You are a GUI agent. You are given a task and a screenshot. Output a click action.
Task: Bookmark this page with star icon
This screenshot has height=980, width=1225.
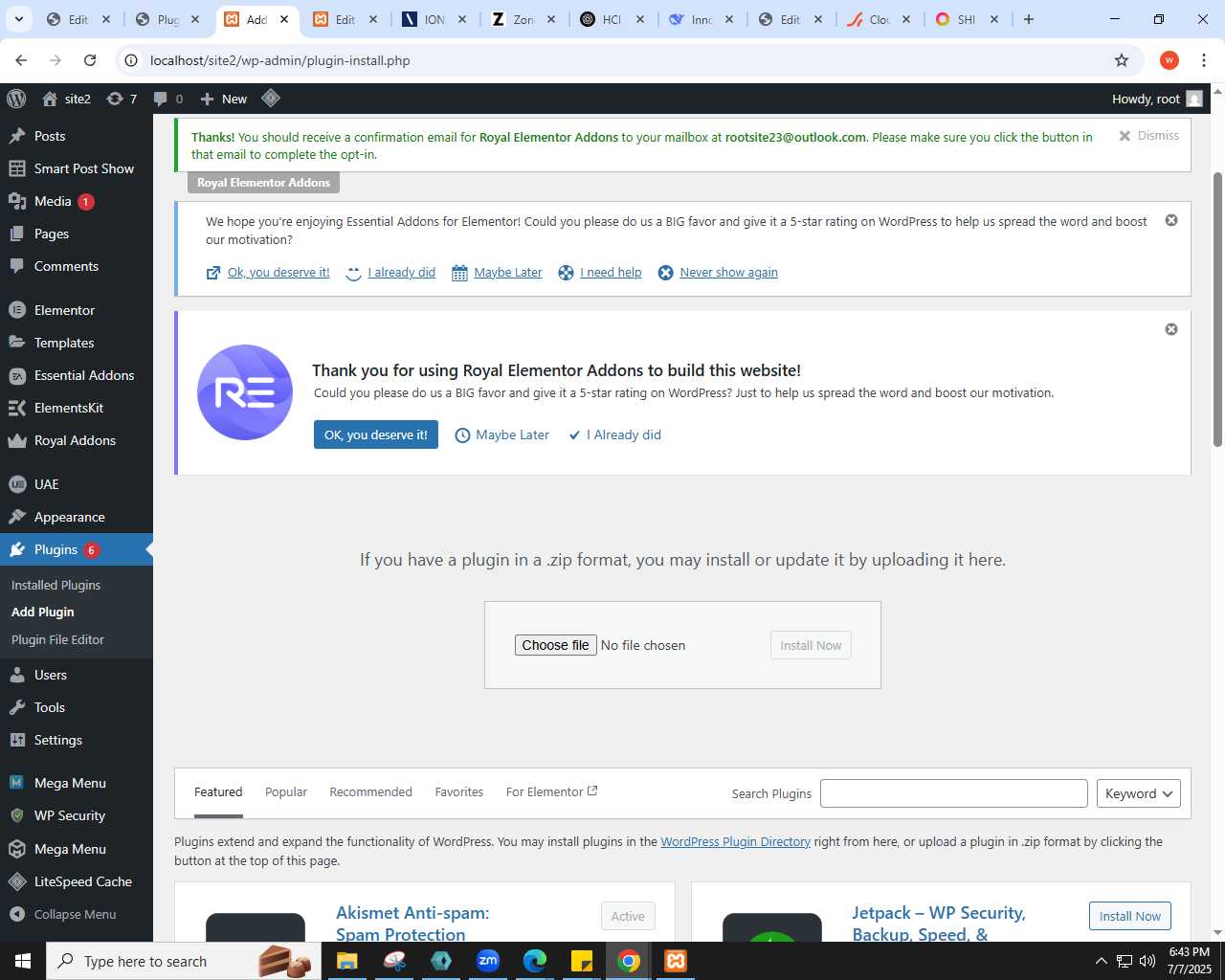click(x=1122, y=60)
